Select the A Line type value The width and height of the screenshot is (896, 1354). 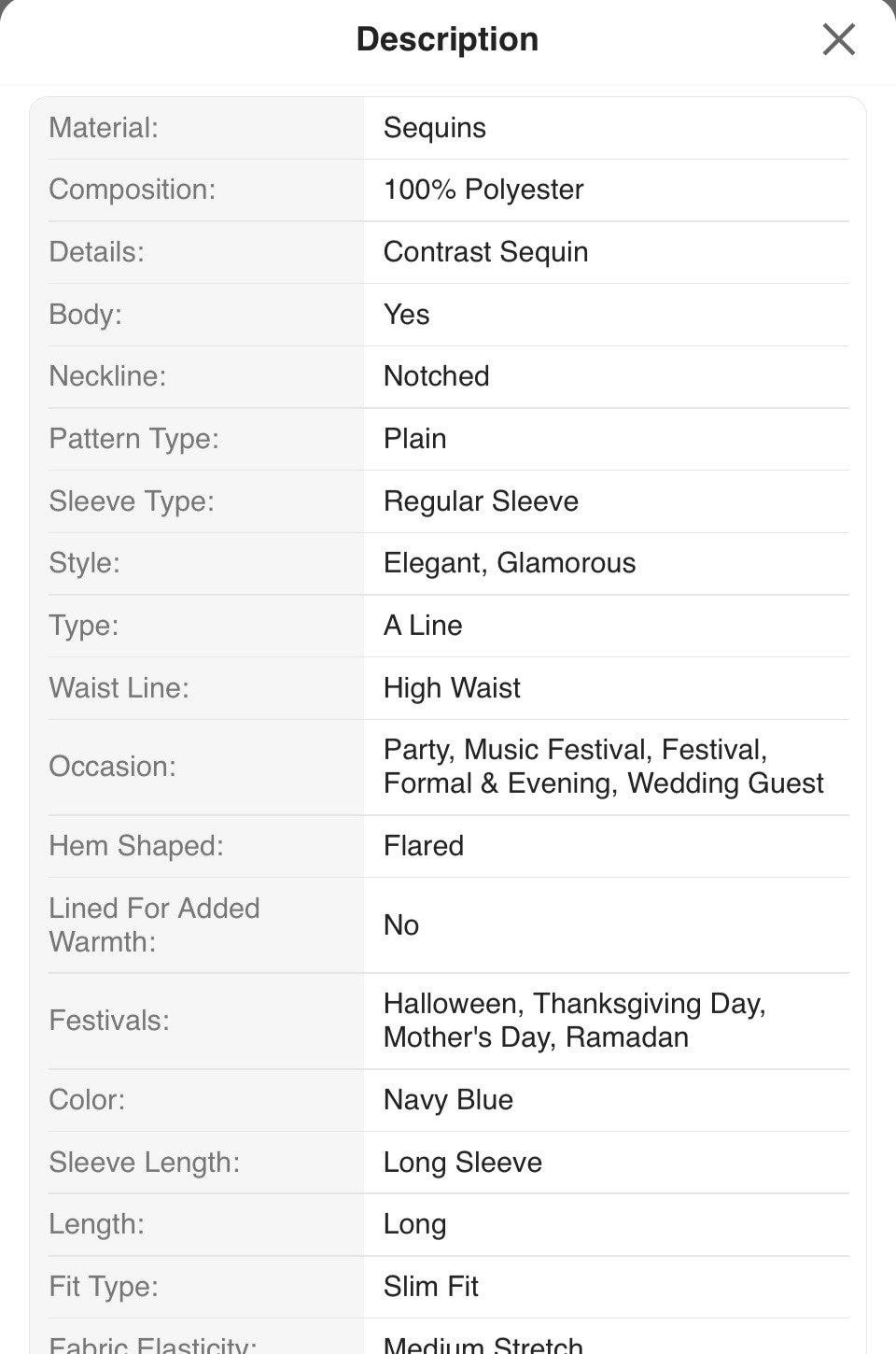(x=423, y=626)
